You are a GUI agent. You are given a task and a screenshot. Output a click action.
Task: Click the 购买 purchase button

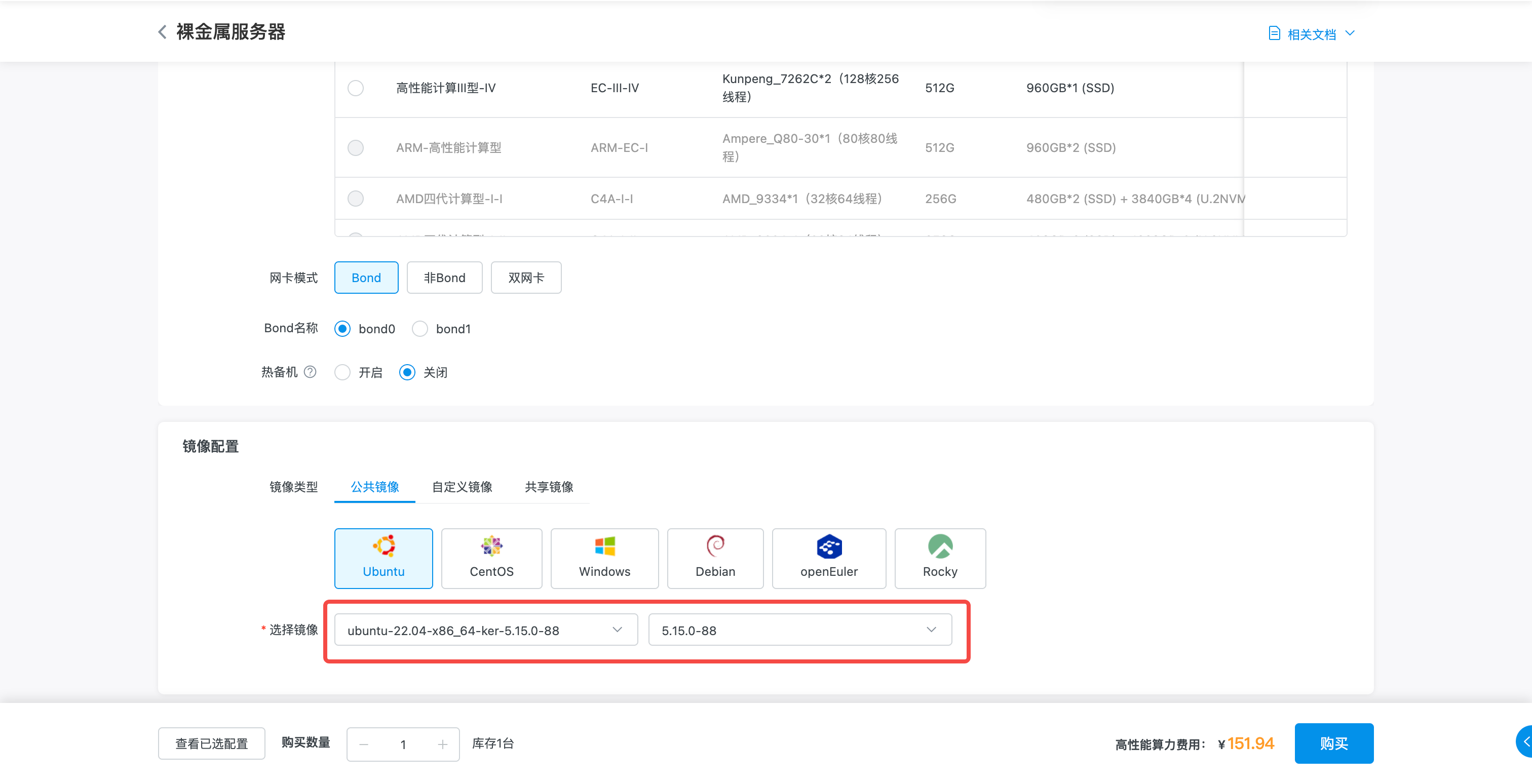[x=1333, y=743]
